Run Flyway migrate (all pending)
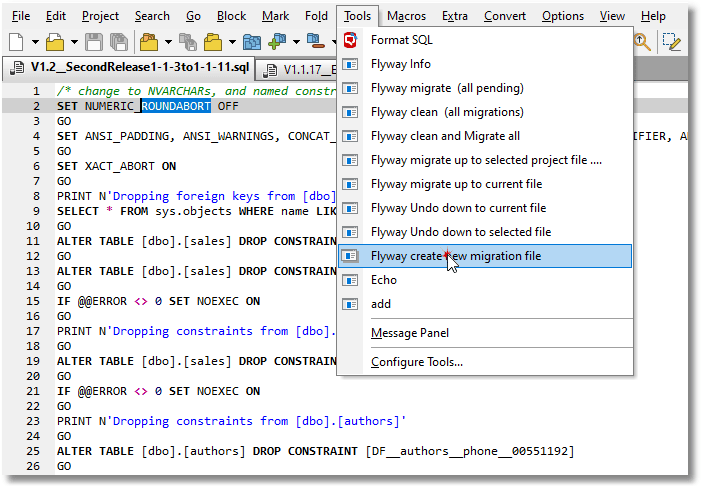Screen dimensions: 702x489 pyautogui.click(x=485, y=88)
